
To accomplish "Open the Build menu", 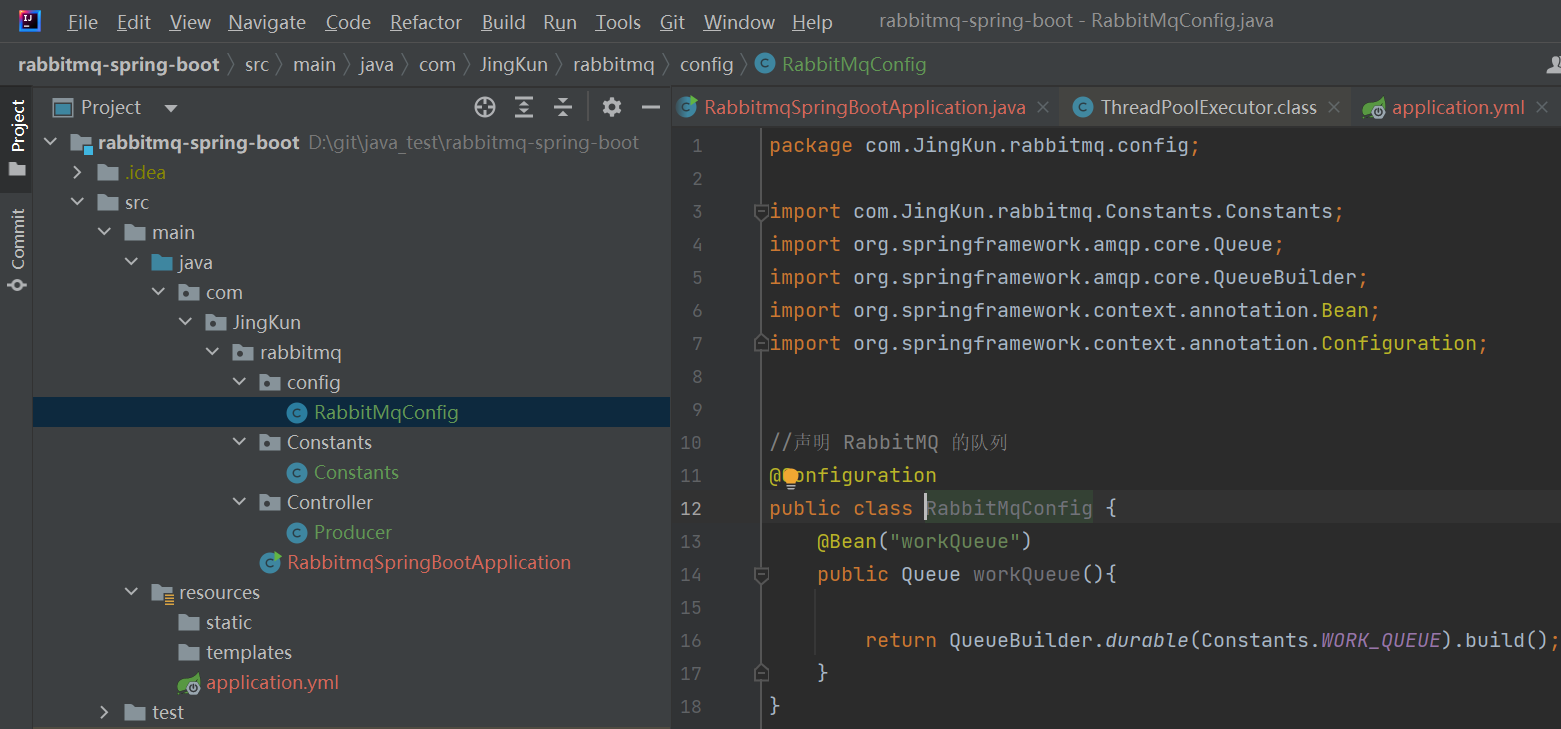I will coord(503,22).
